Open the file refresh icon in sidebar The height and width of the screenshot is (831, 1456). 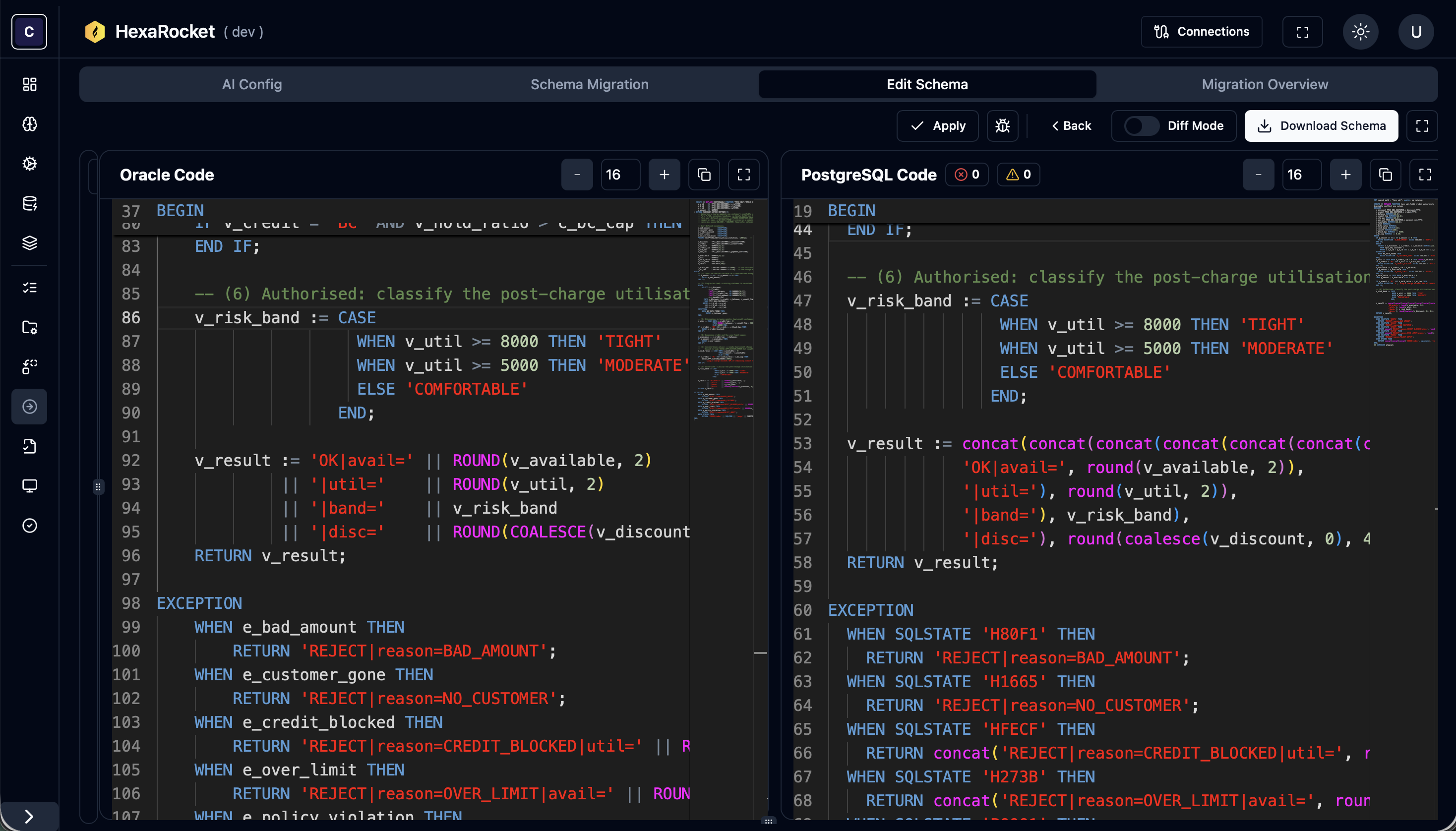pyautogui.click(x=29, y=446)
